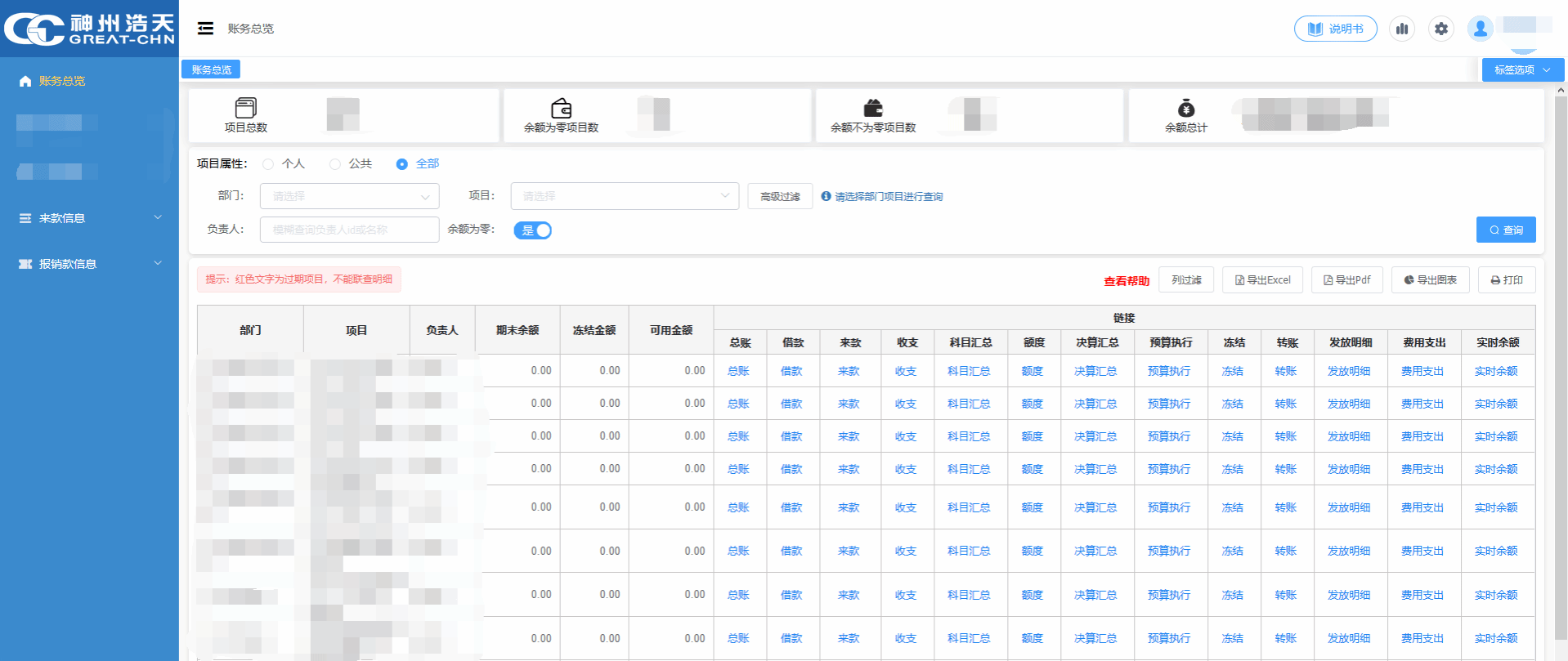This screenshot has height=661, width=1568.
Task: Select the 全部 radio option
Action: click(x=418, y=163)
